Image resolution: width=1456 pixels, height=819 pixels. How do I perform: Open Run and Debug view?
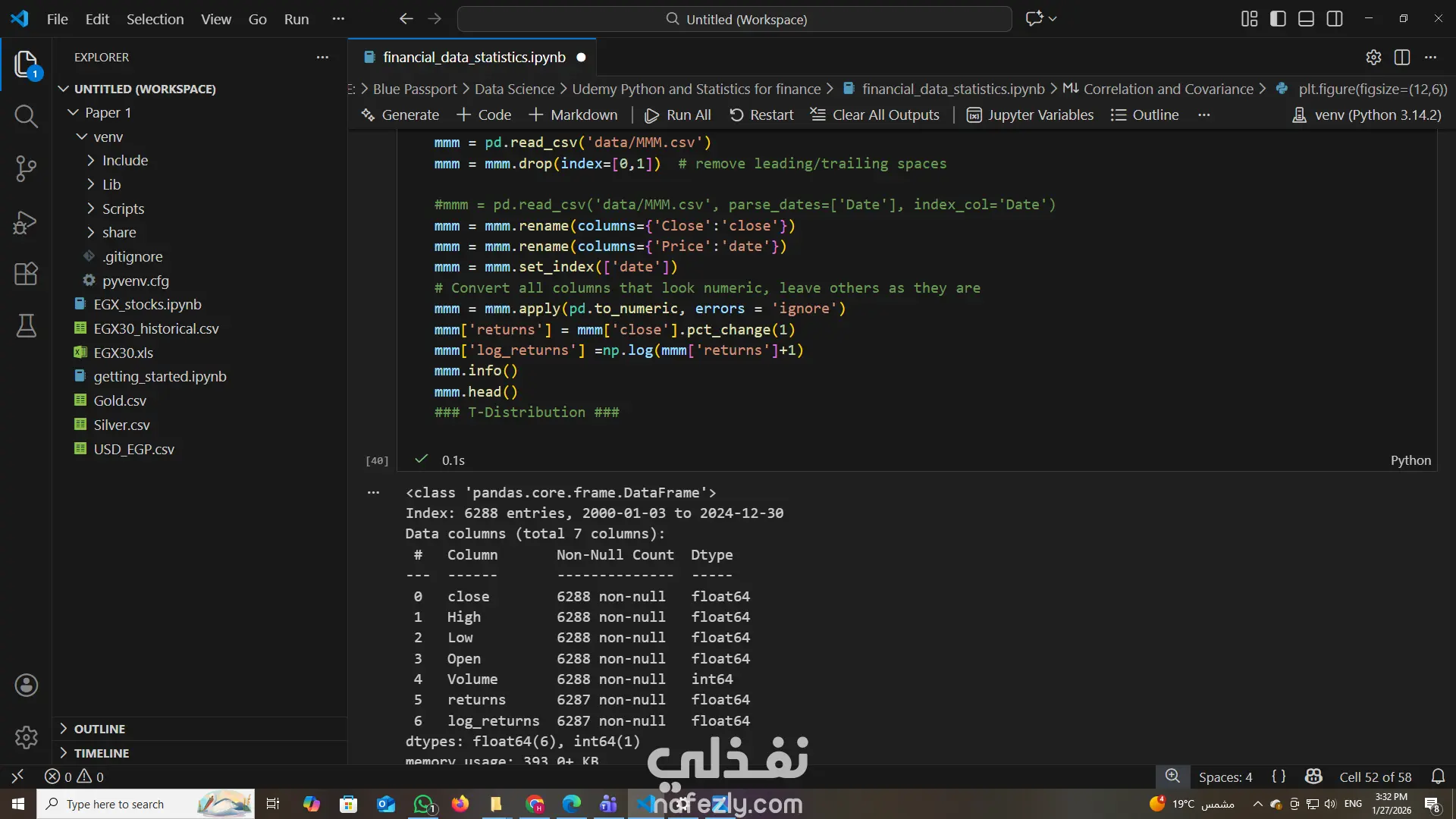pyautogui.click(x=26, y=222)
